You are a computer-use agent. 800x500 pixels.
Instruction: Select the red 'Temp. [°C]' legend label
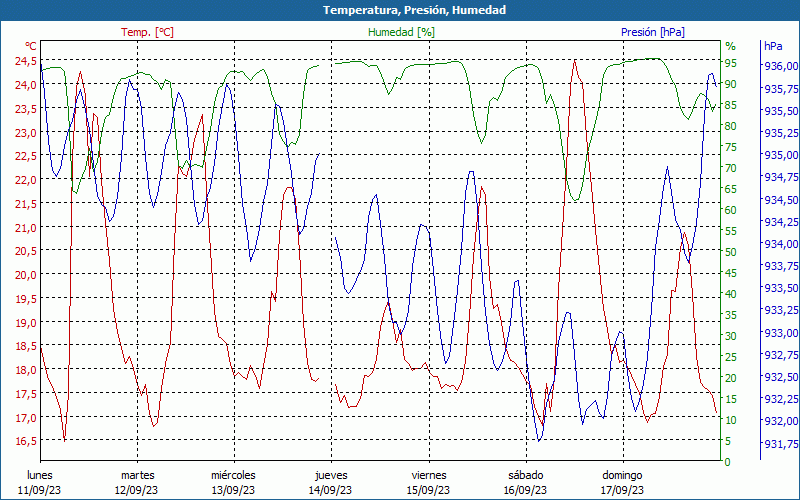coord(147,32)
